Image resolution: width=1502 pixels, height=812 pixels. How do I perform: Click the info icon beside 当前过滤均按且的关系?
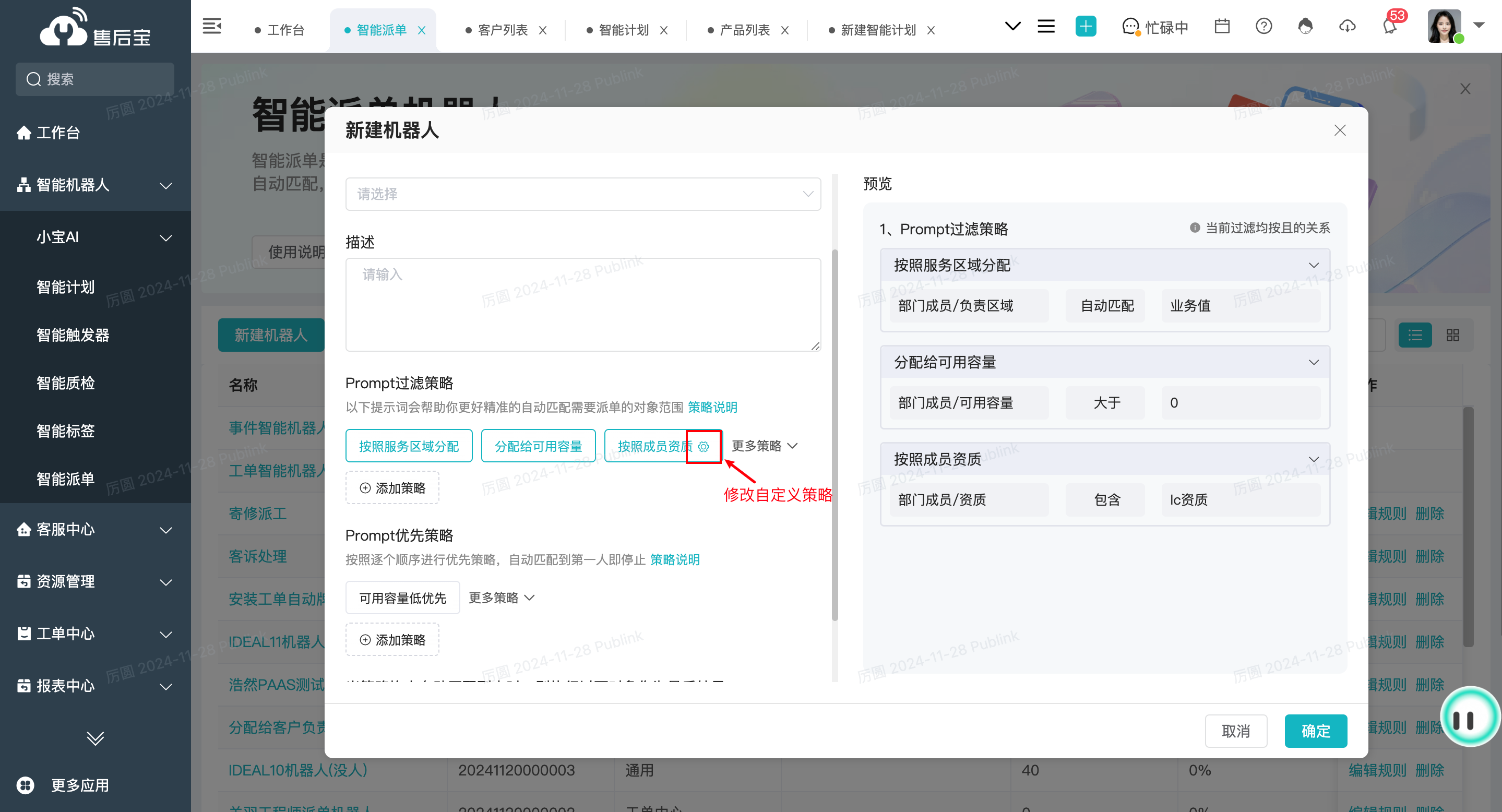[x=1195, y=228]
